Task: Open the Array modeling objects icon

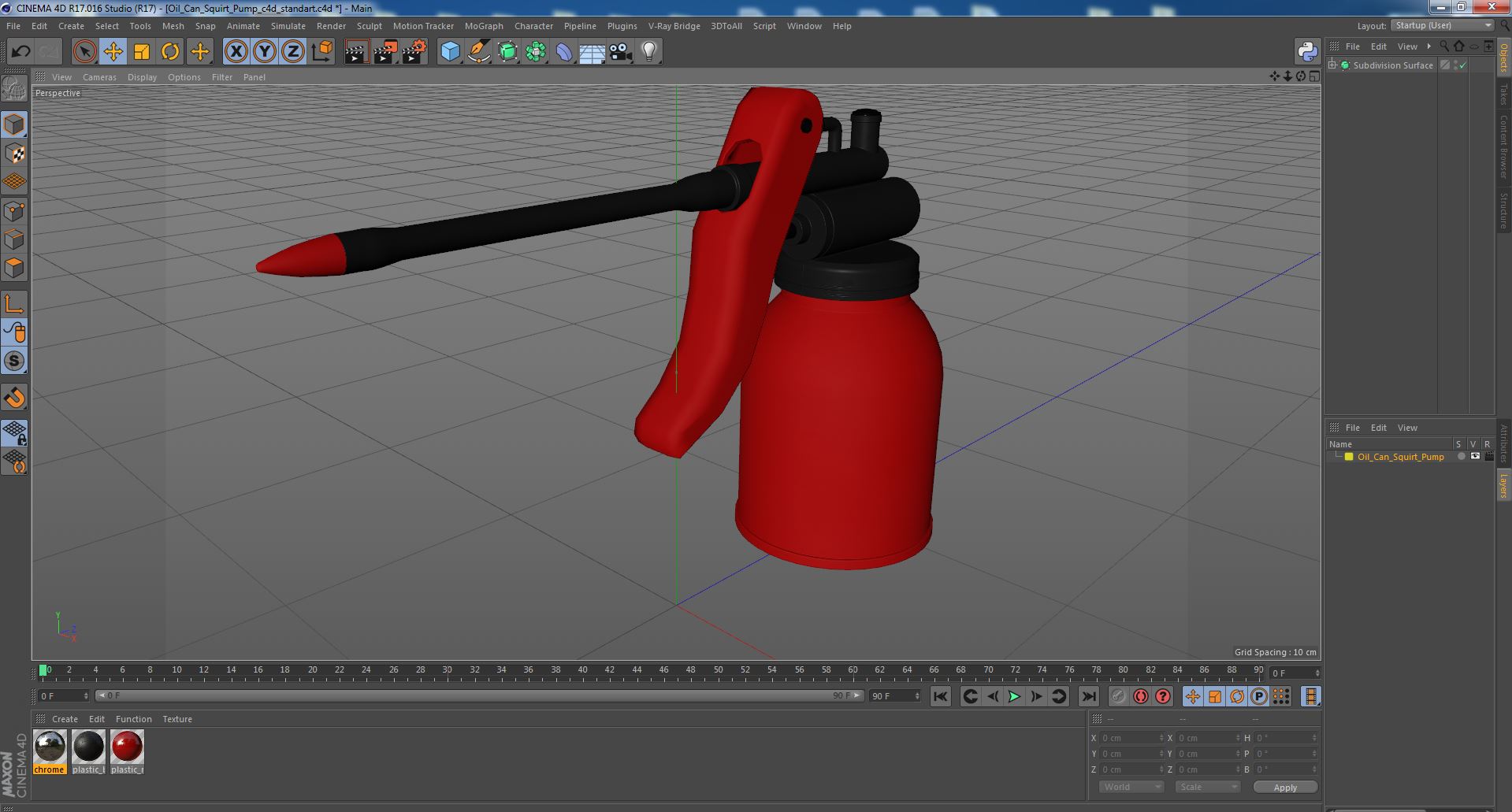Action: click(536, 52)
